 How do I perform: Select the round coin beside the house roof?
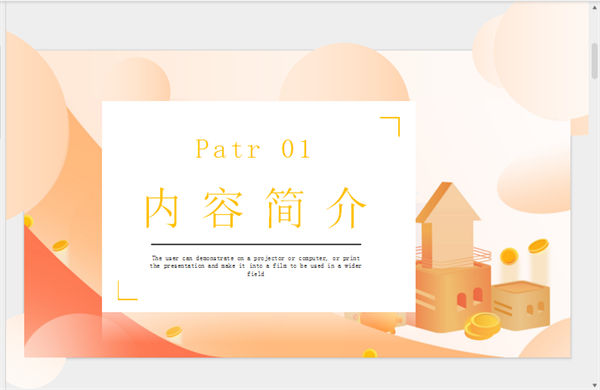tap(509, 256)
